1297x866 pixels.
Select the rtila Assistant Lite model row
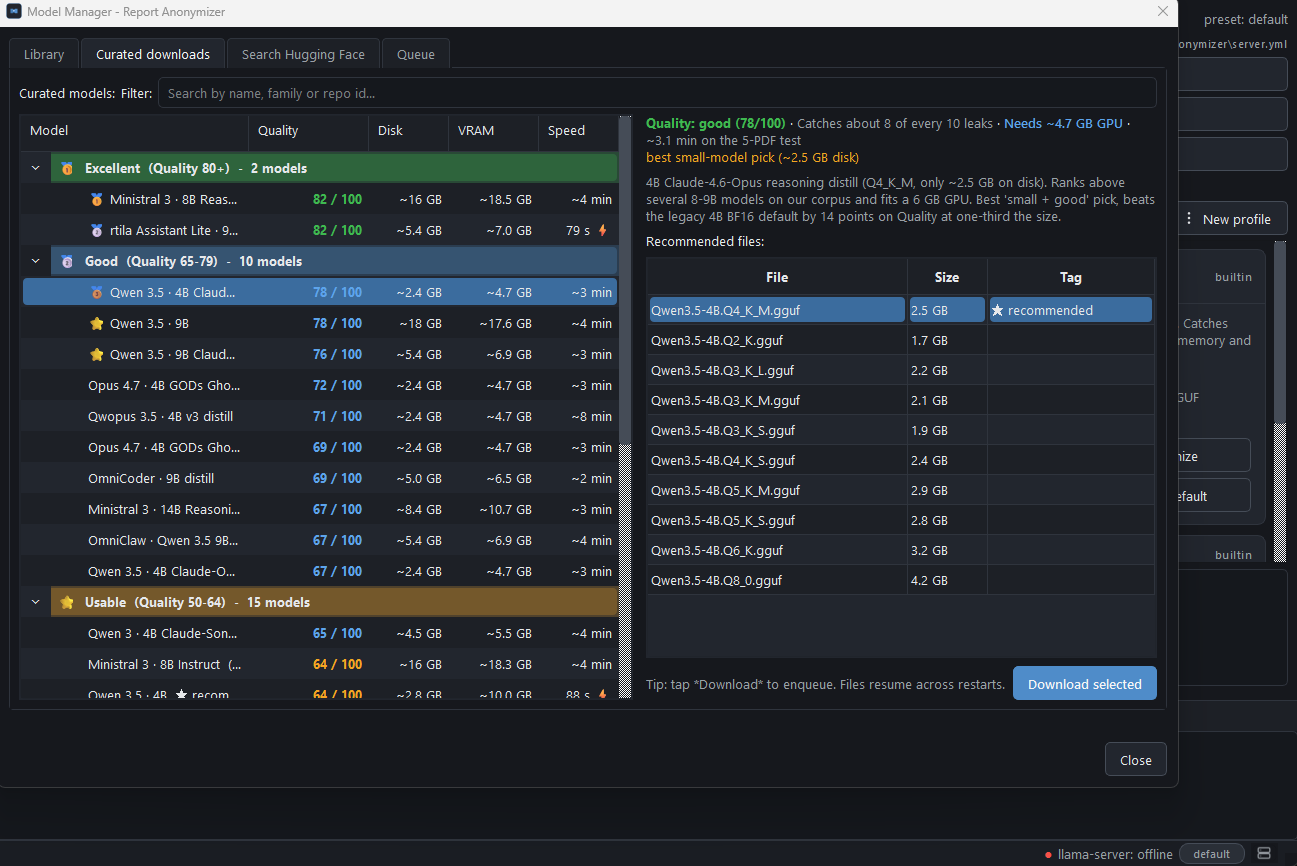tap(319, 230)
